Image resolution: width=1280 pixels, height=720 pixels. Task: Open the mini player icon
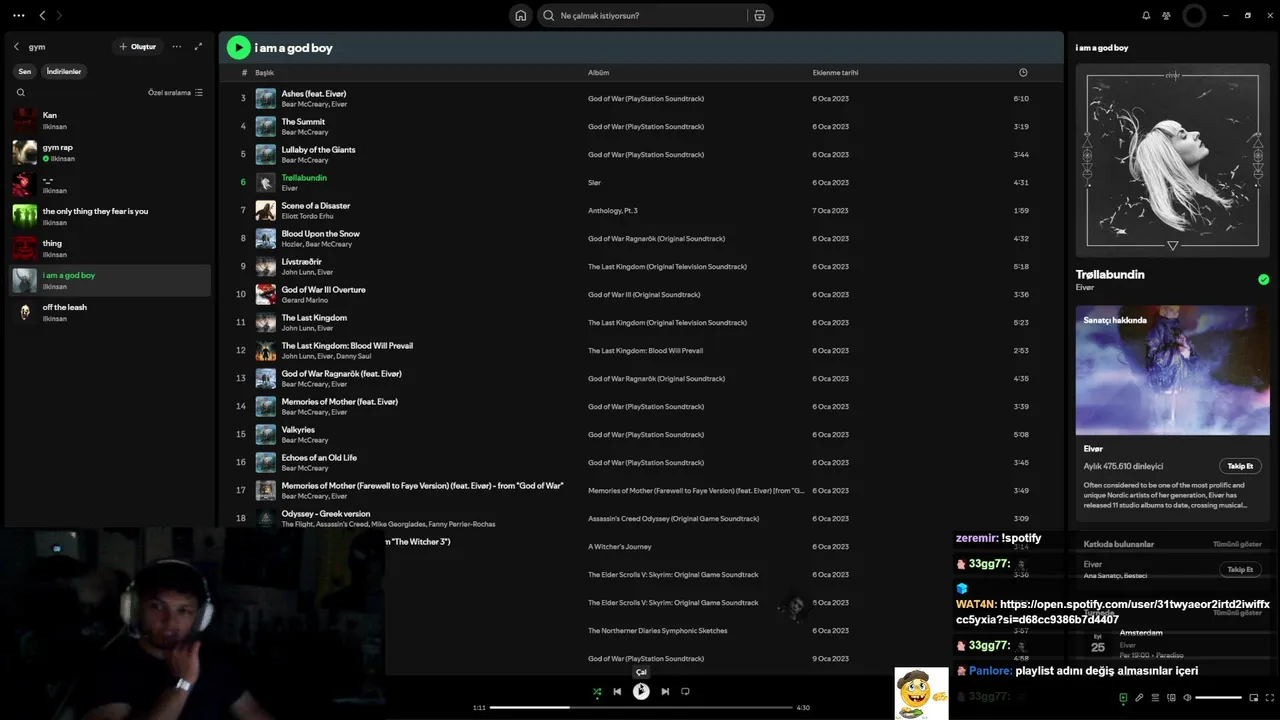coord(1254,698)
